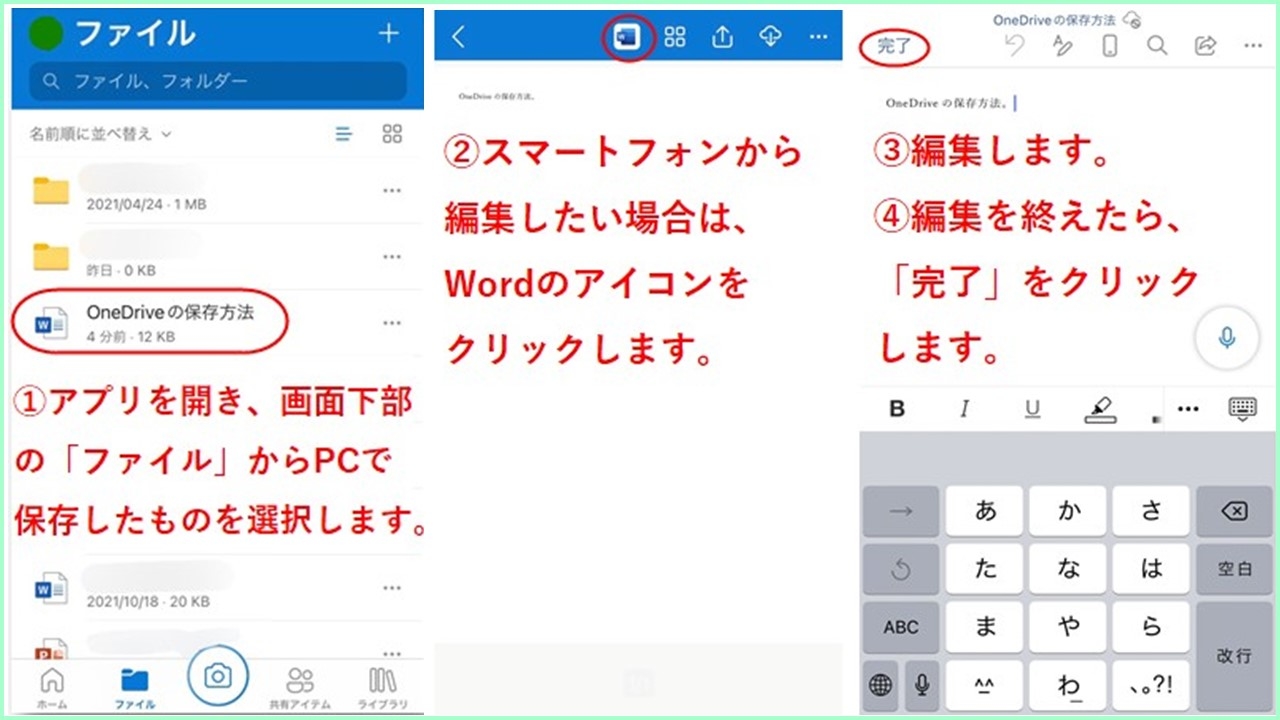1280x720 pixels.
Task: Switch to list view layout icon
Action: tap(344, 134)
